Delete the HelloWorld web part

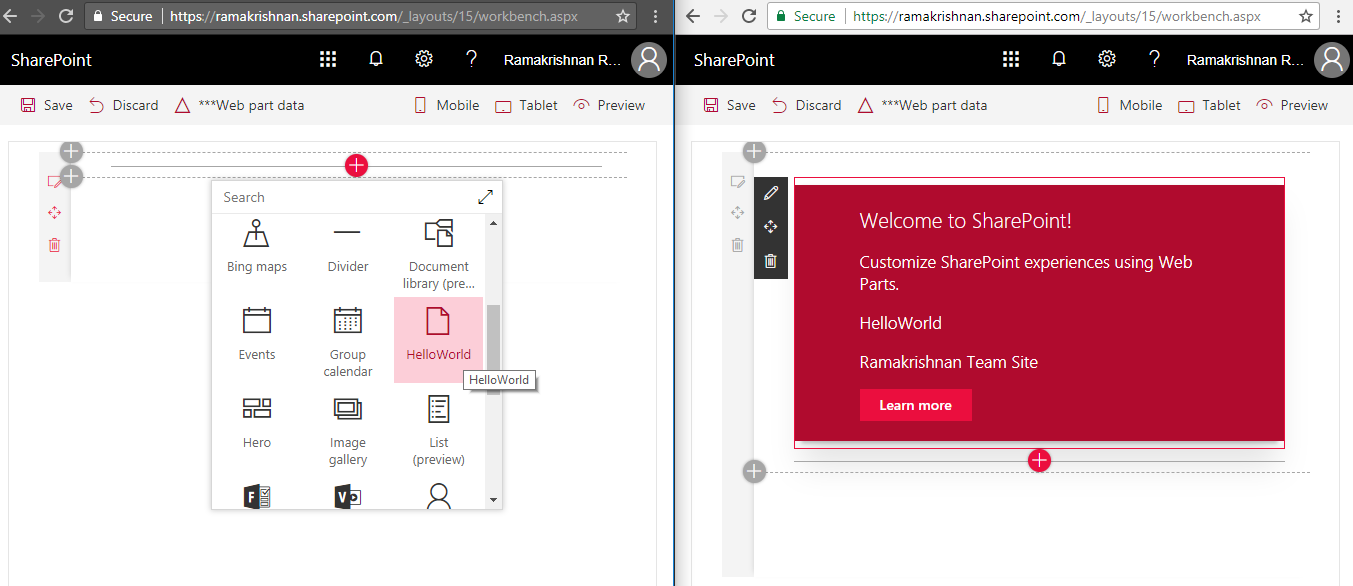point(770,261)
